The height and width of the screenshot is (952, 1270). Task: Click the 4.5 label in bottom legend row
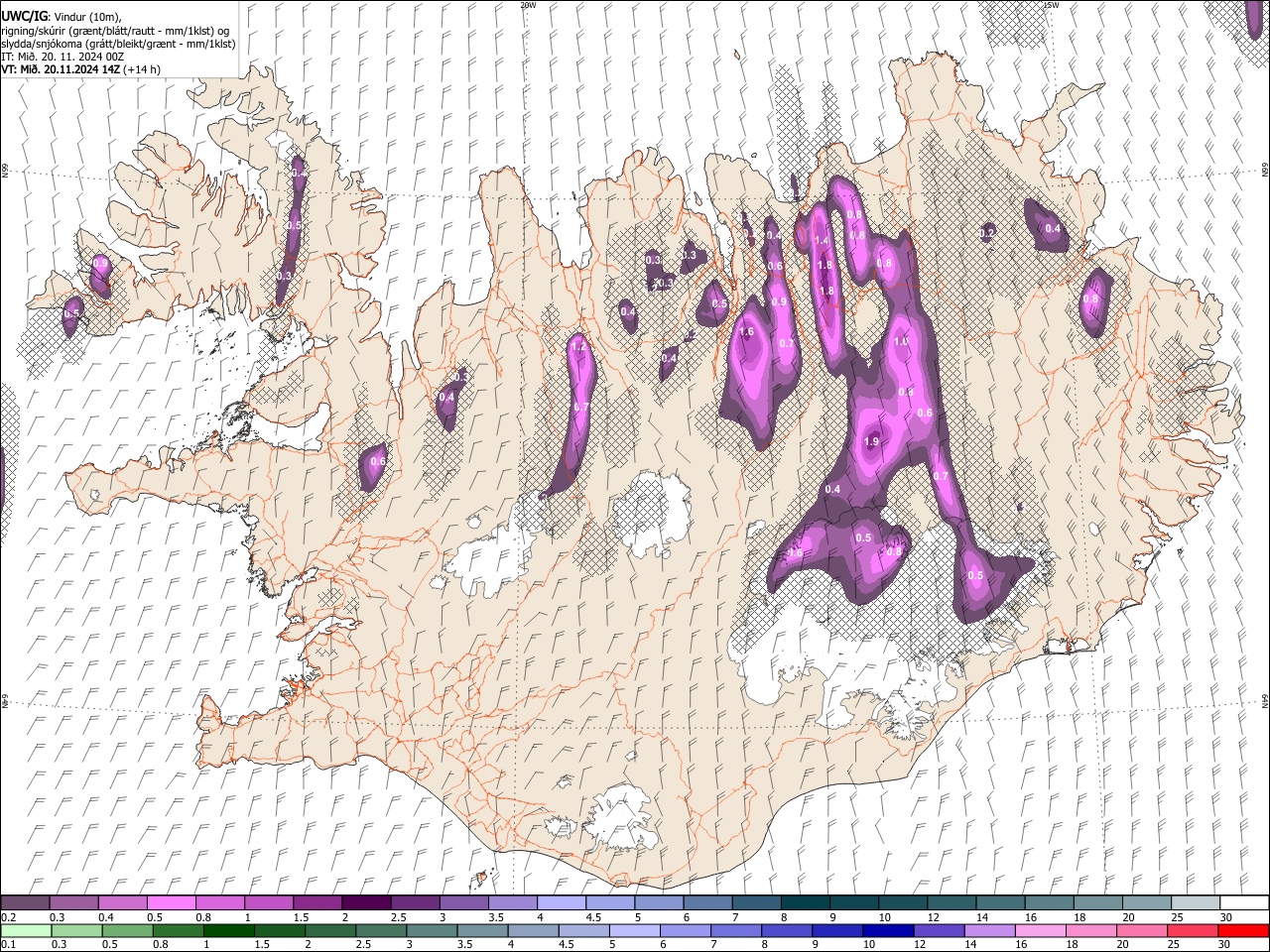coord(567,944)
